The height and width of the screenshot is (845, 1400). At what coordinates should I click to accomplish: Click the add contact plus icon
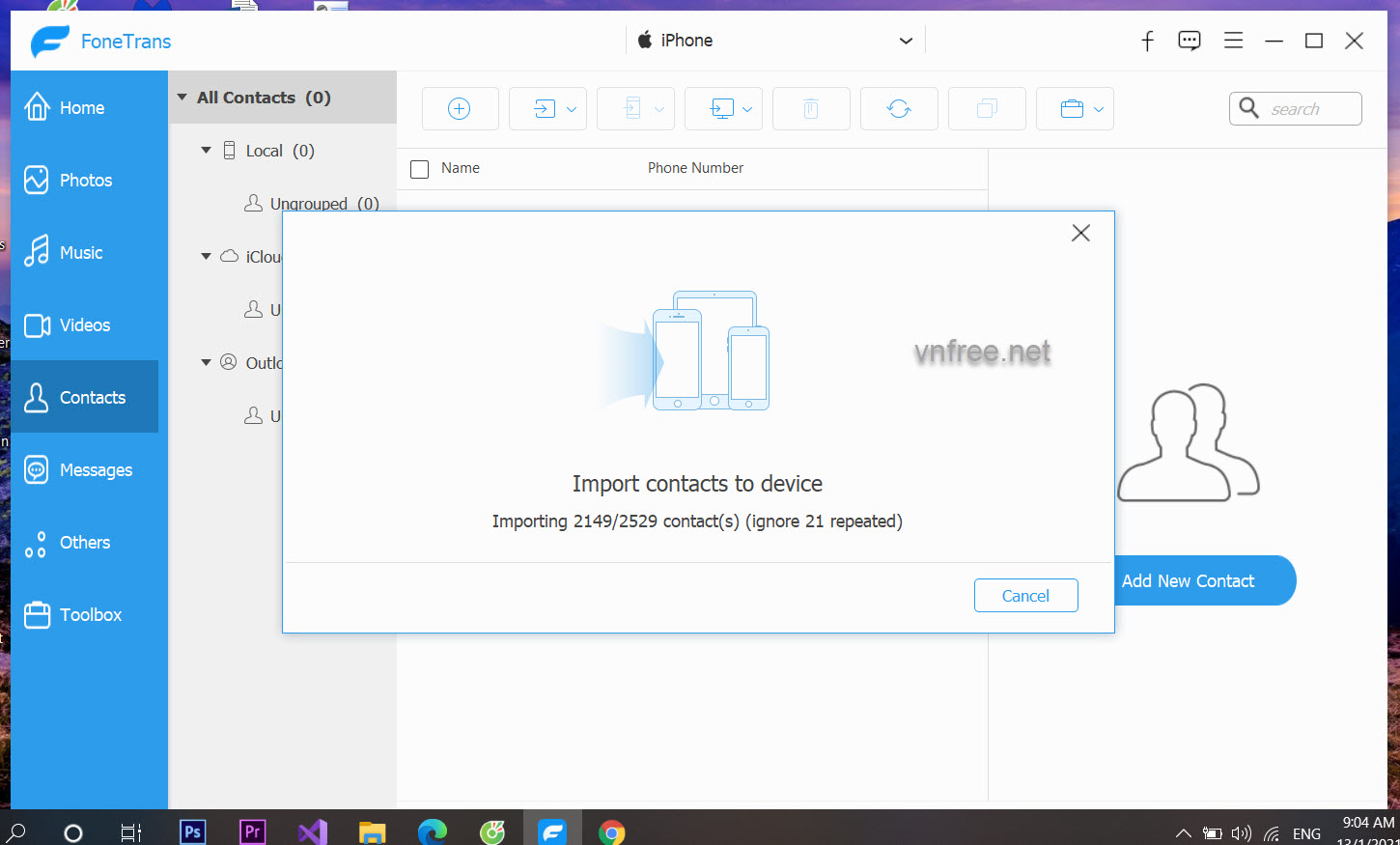tap(460, 109)
